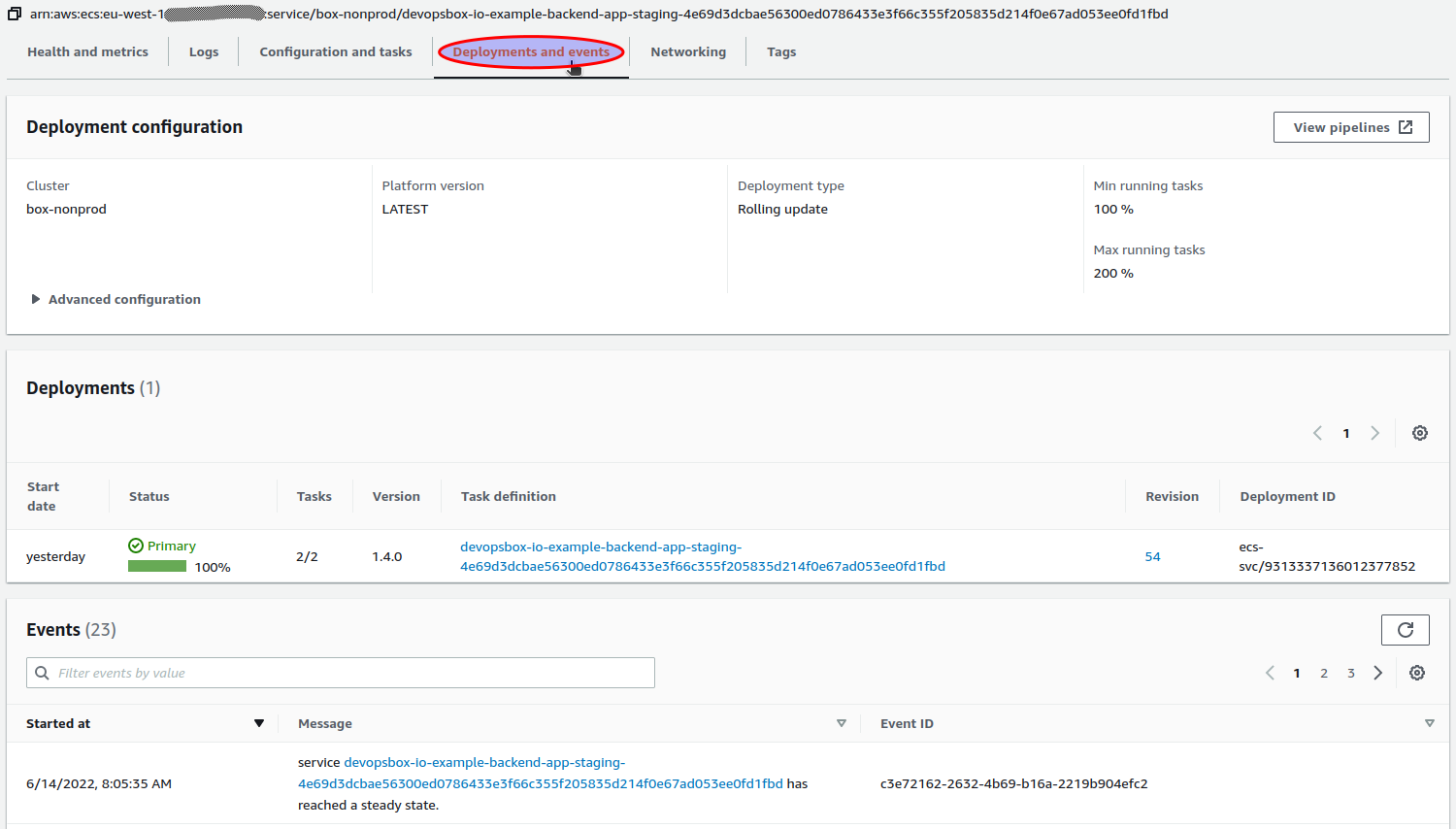Open the Deployments table settings gear

pos(1419,433)
